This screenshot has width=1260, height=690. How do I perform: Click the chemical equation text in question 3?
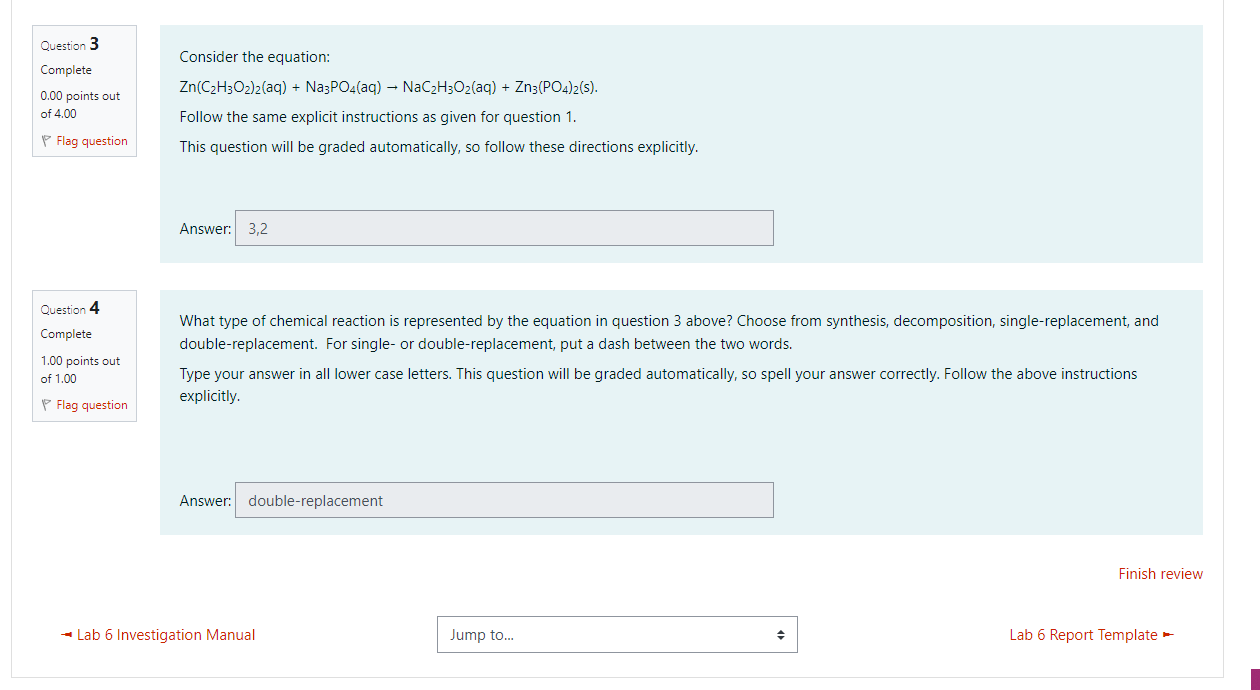point(389,88)
